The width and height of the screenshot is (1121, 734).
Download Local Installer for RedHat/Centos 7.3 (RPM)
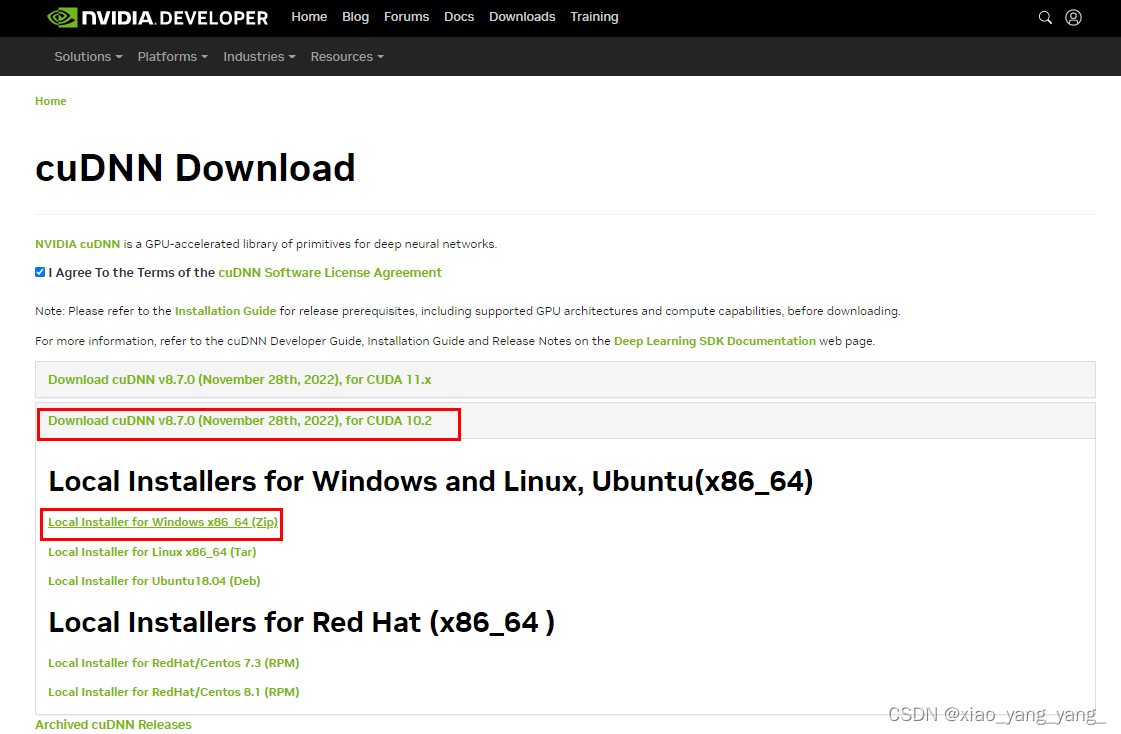point(174,663)
